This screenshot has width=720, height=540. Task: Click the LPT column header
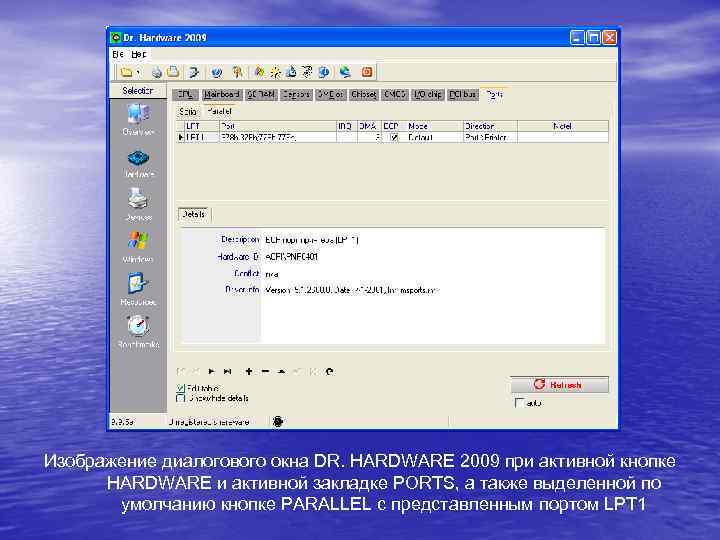click(x=202, y=126)
